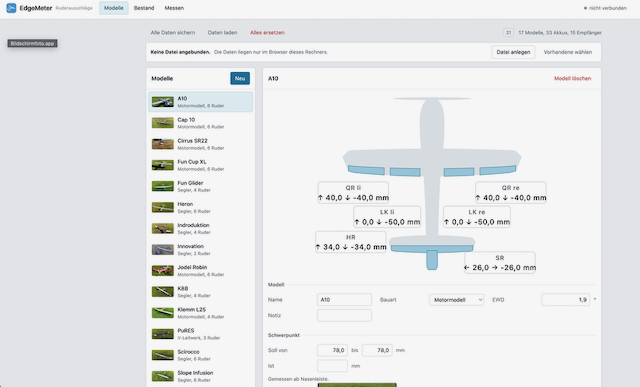Click Modell löschen link
Viewport: 640px width, 387px height.
point(572,78)
